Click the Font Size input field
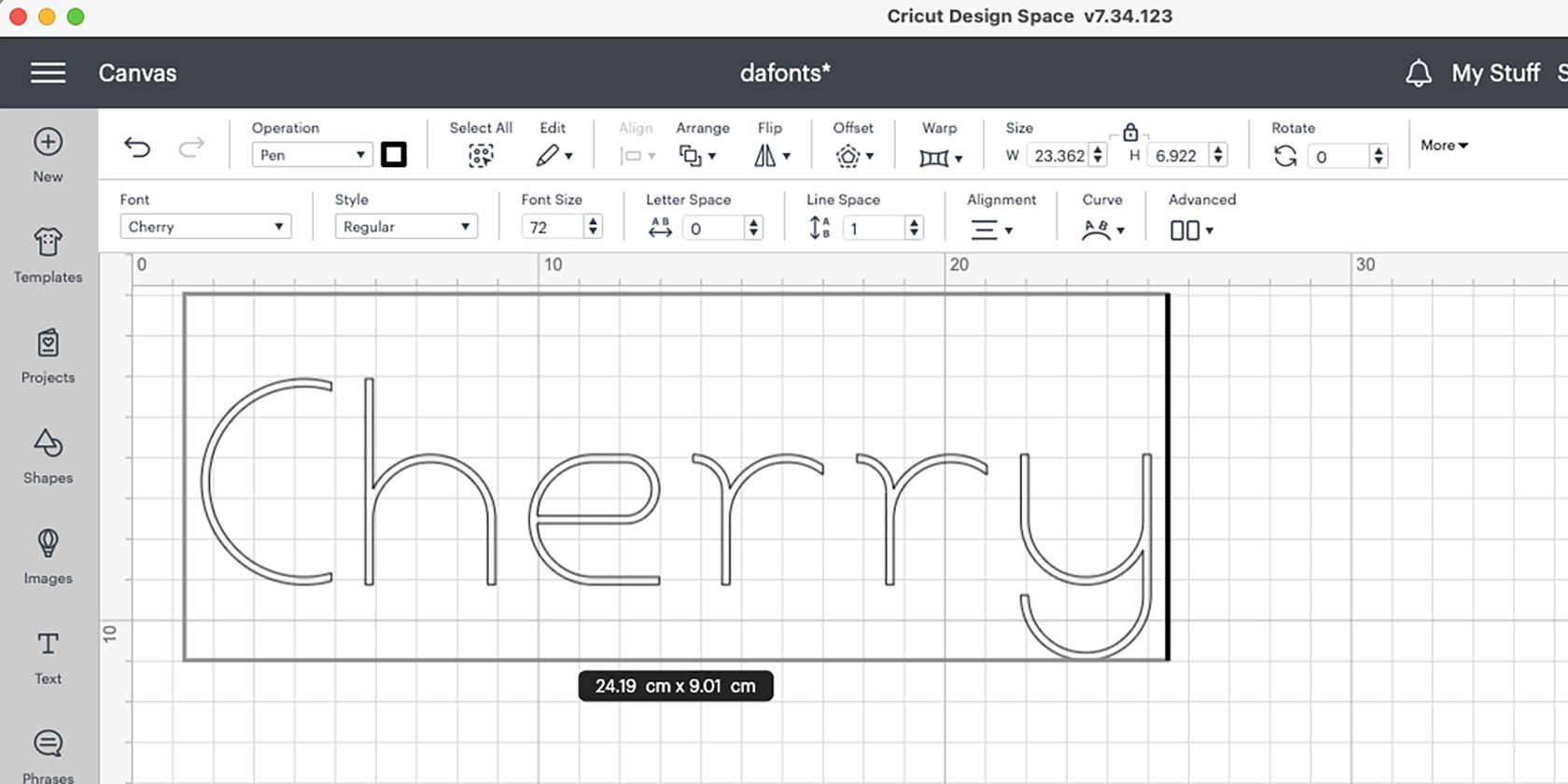 click(553, 228)
